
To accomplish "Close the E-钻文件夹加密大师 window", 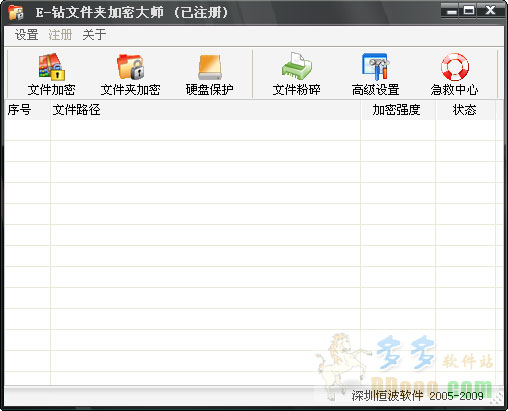I will click(x=491, y=11).
